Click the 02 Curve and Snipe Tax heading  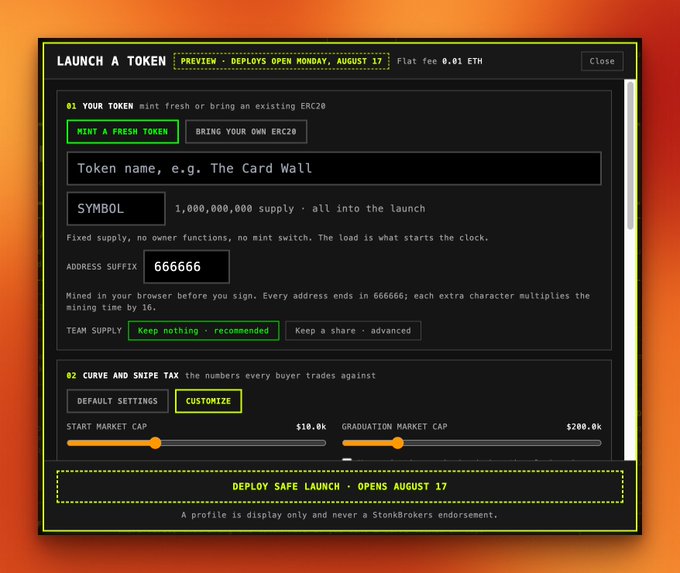click(122, 376)
